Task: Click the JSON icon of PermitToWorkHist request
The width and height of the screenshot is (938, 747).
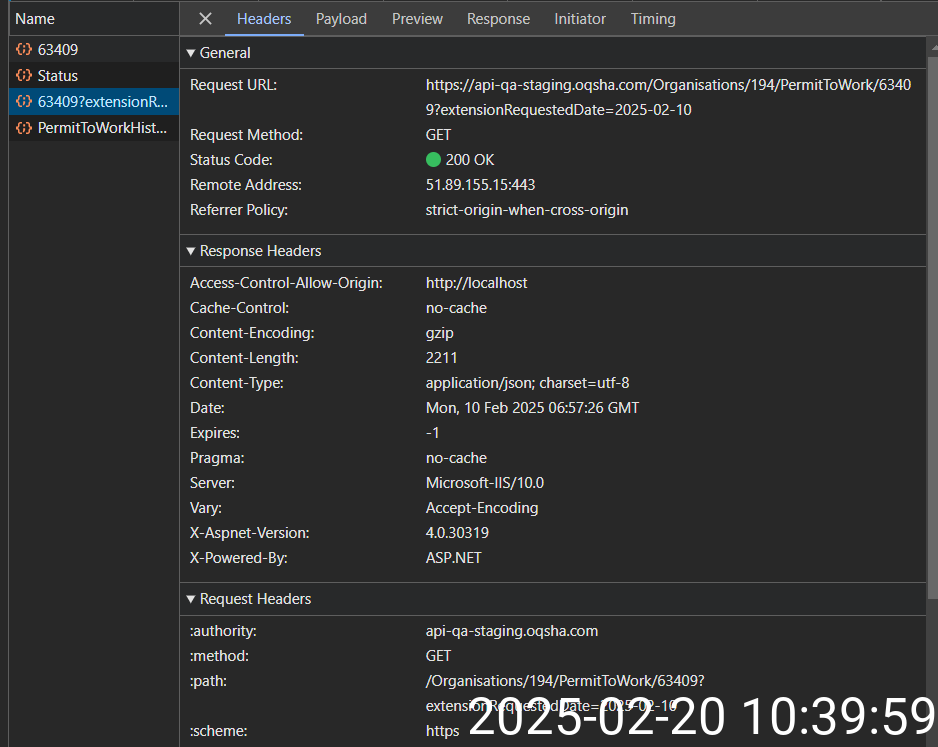Action: 24,128
